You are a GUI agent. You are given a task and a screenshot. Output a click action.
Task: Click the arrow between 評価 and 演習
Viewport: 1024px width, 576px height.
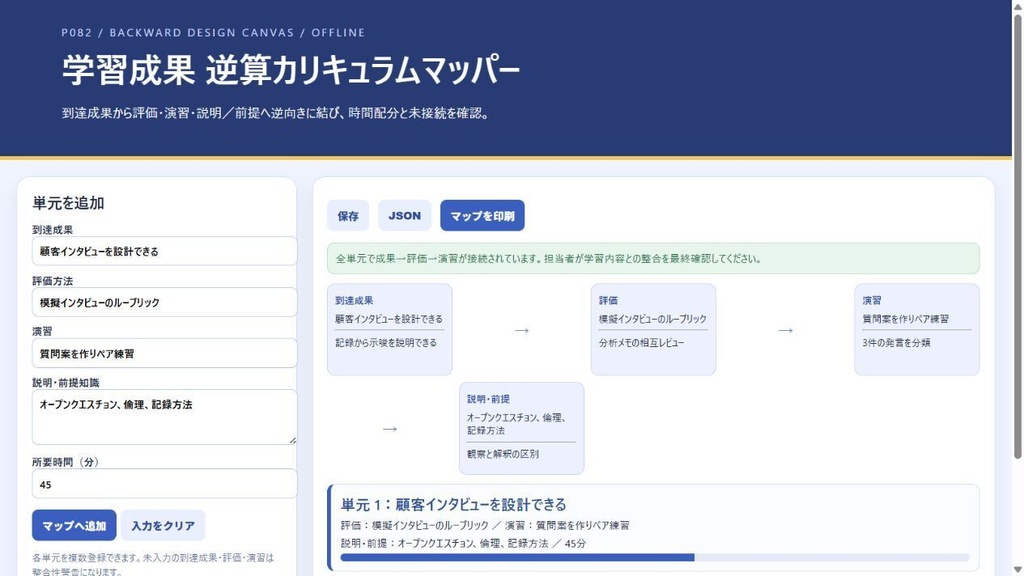click(785, 330)
